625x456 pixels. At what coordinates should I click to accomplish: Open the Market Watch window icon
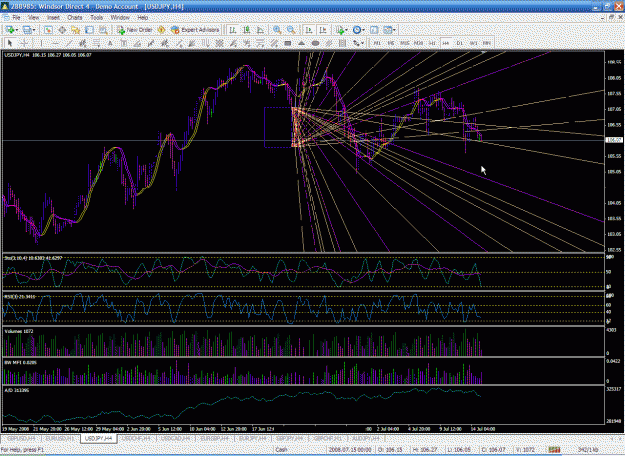[48, 30]
